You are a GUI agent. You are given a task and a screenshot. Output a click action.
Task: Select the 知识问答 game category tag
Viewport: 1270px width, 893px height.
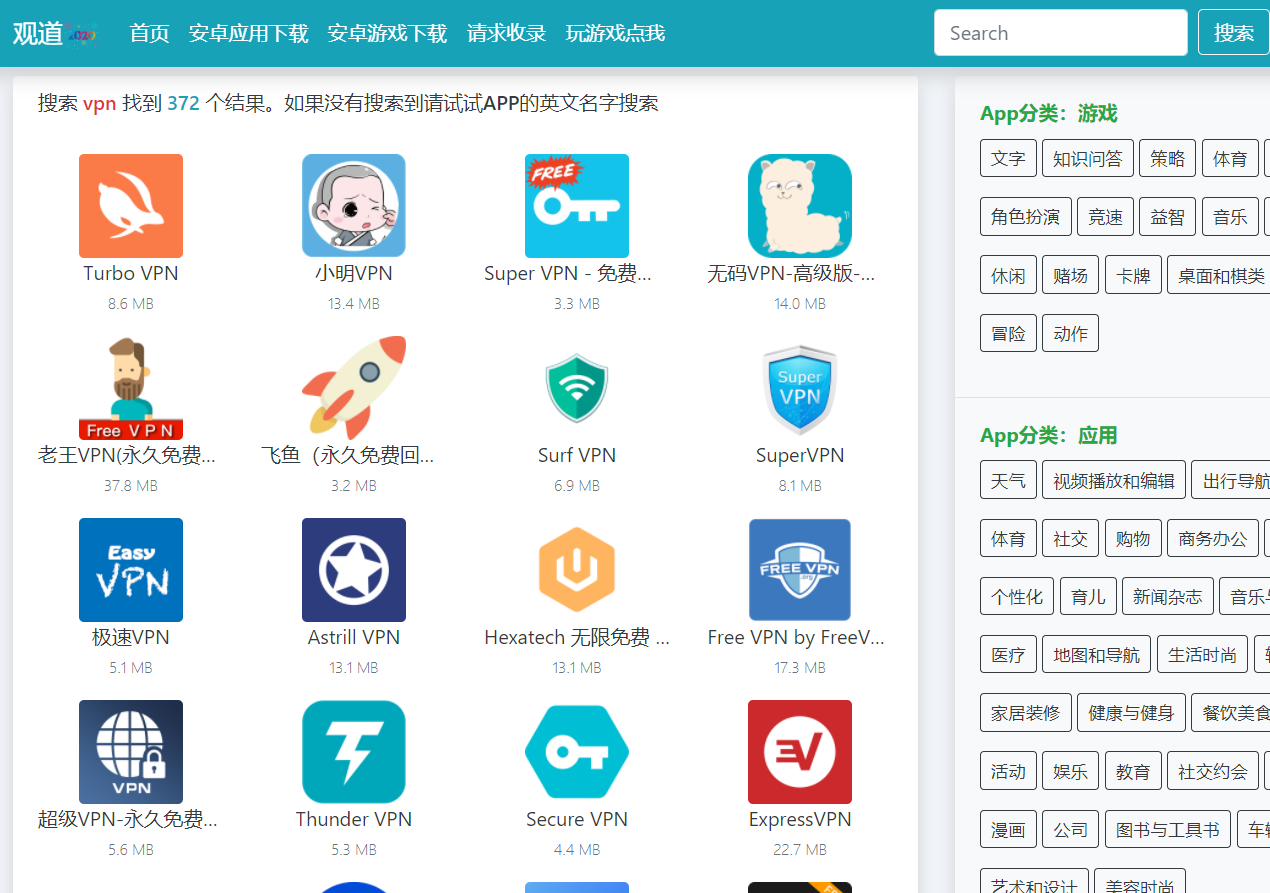(x=1088, y=158)
